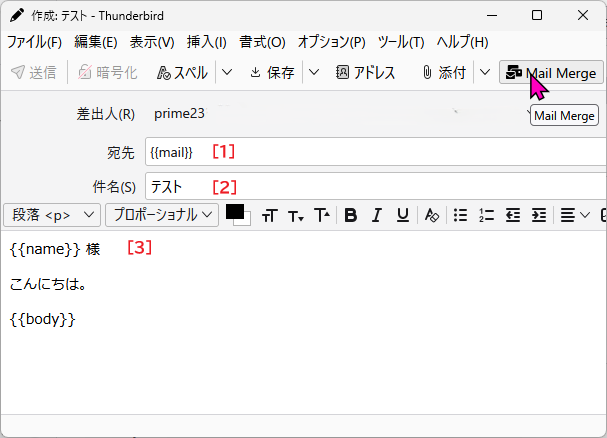Screen dimensions: 607x438
Task: Click the Bold formatting icon
Action: (350, 215)
